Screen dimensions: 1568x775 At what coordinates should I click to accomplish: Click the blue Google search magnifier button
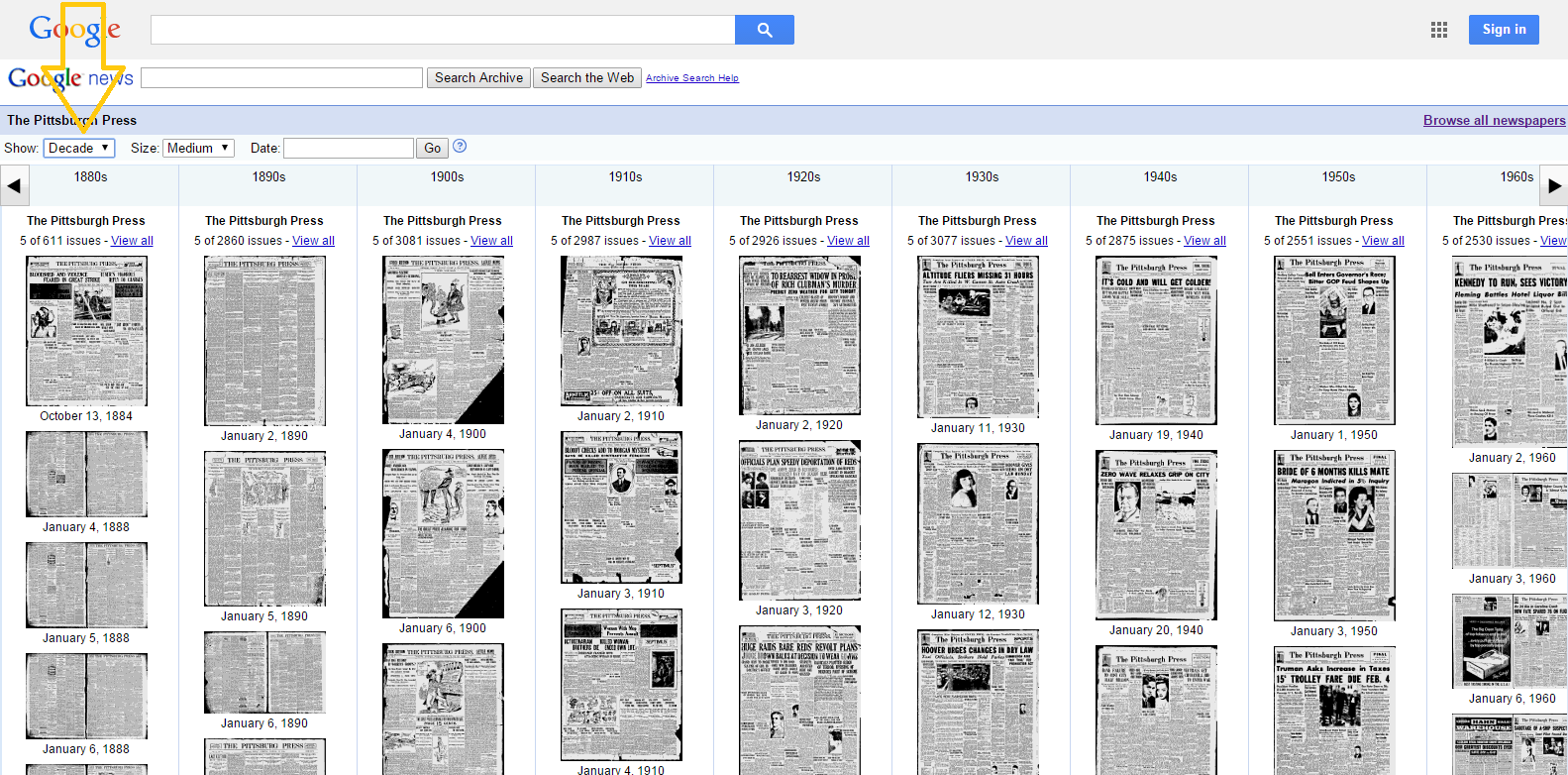[x=764, y=30]
